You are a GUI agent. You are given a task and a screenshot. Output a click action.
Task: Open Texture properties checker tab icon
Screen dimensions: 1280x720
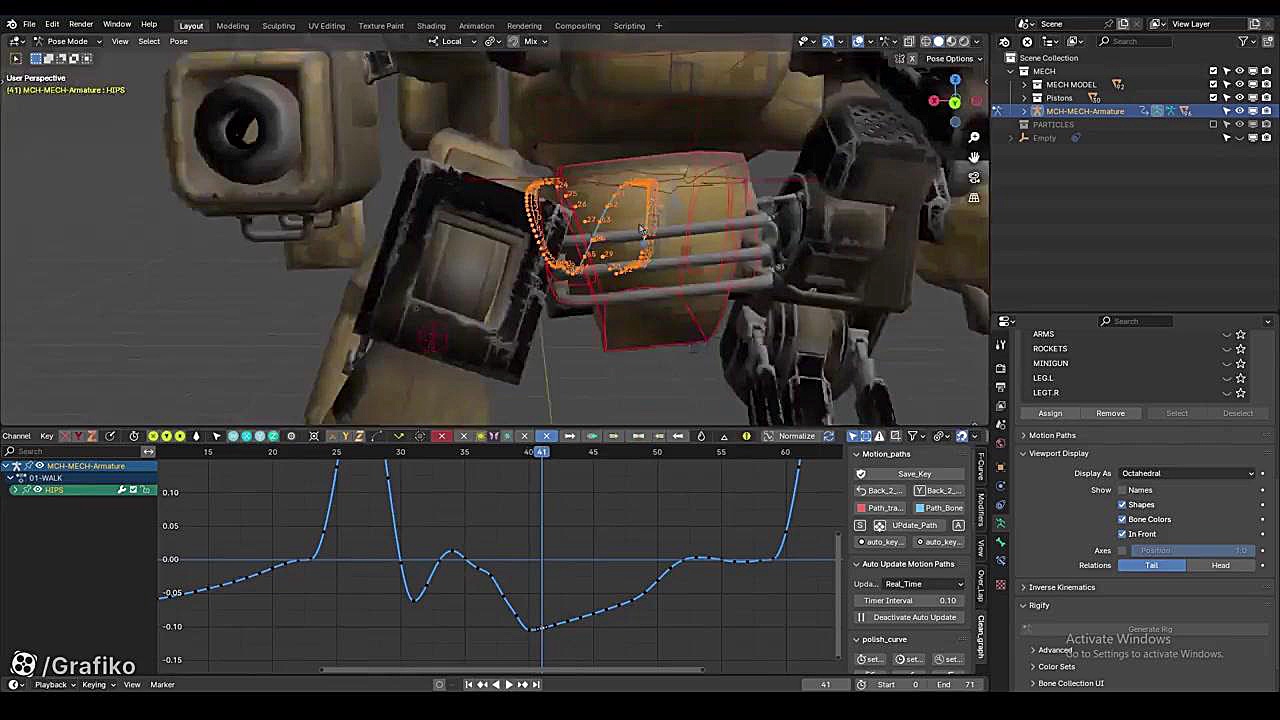pos(1000,585)
